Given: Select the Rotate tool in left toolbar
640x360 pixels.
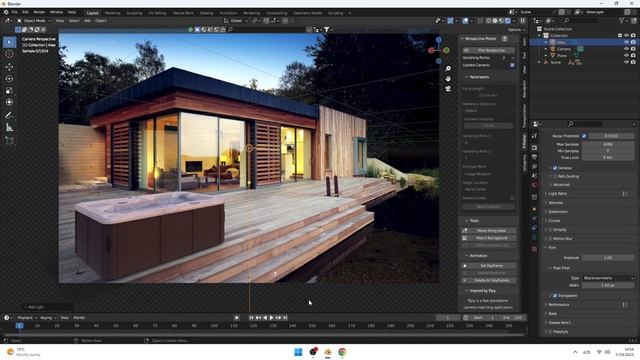Looking at the screenshot, I should pos(9,78).
